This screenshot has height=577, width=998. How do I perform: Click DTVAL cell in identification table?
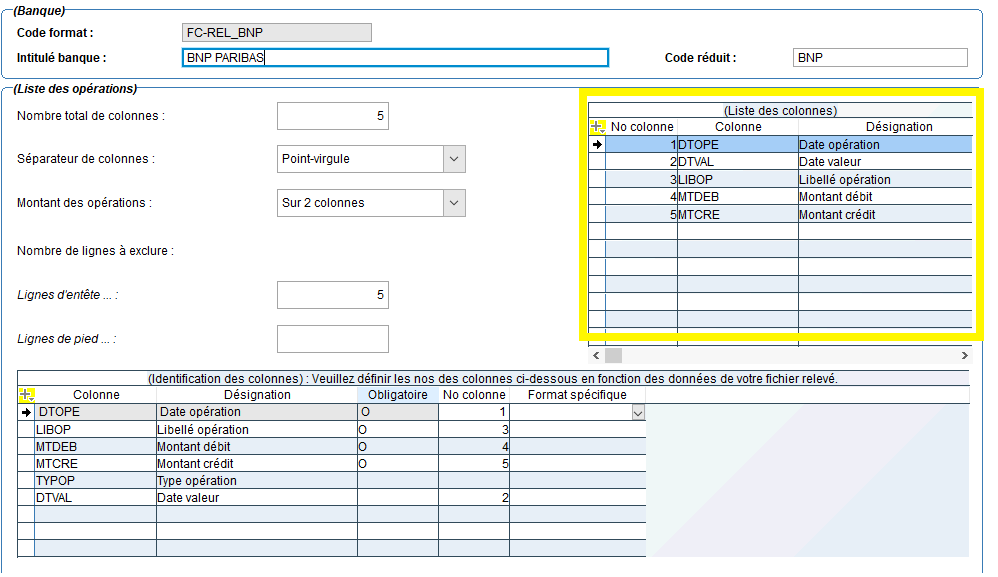(x=95, y=498)
